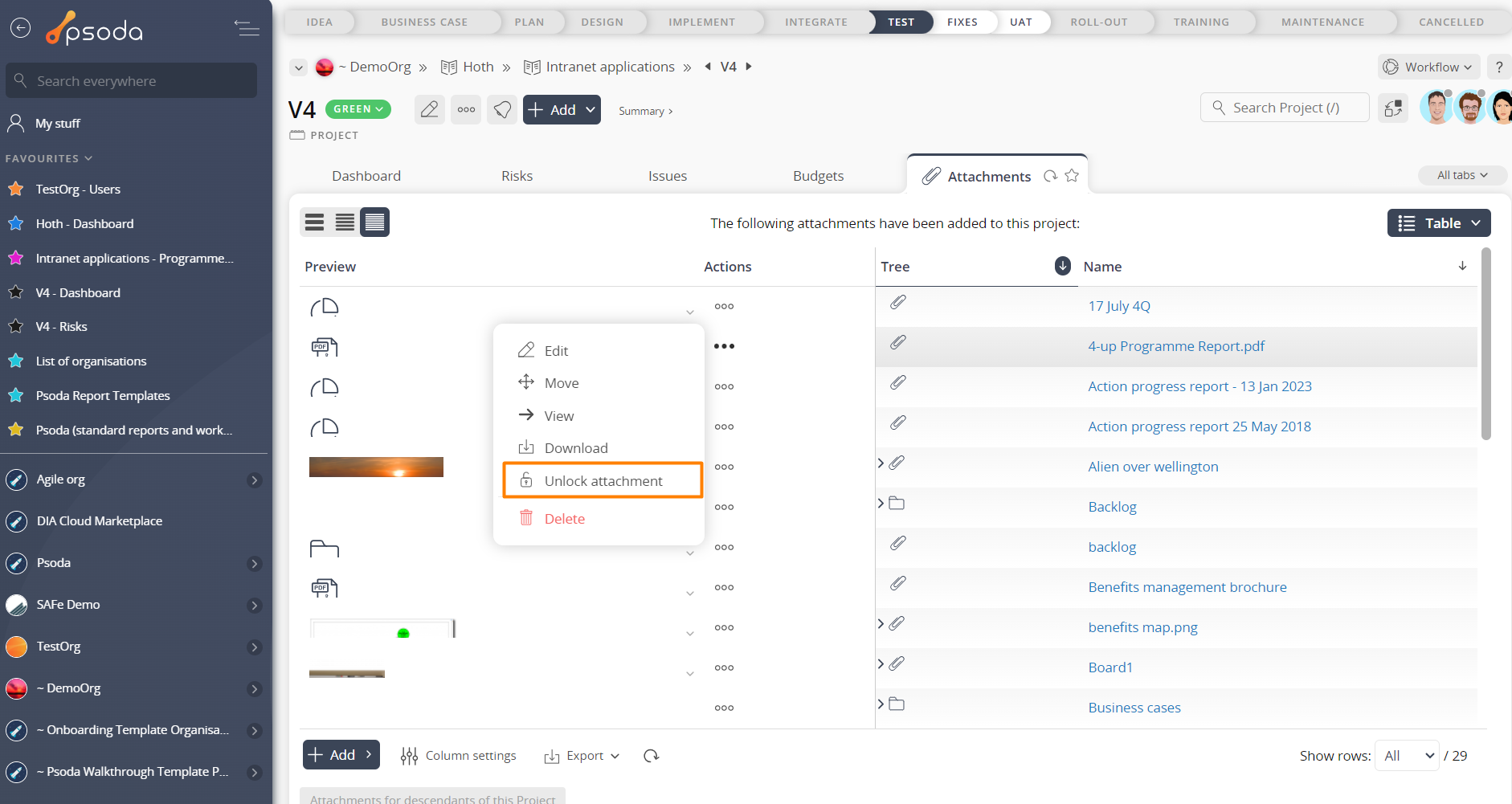Open the Table view dropdown
Viewport: 1512px width, 804px height.
tap(1439, 223)
